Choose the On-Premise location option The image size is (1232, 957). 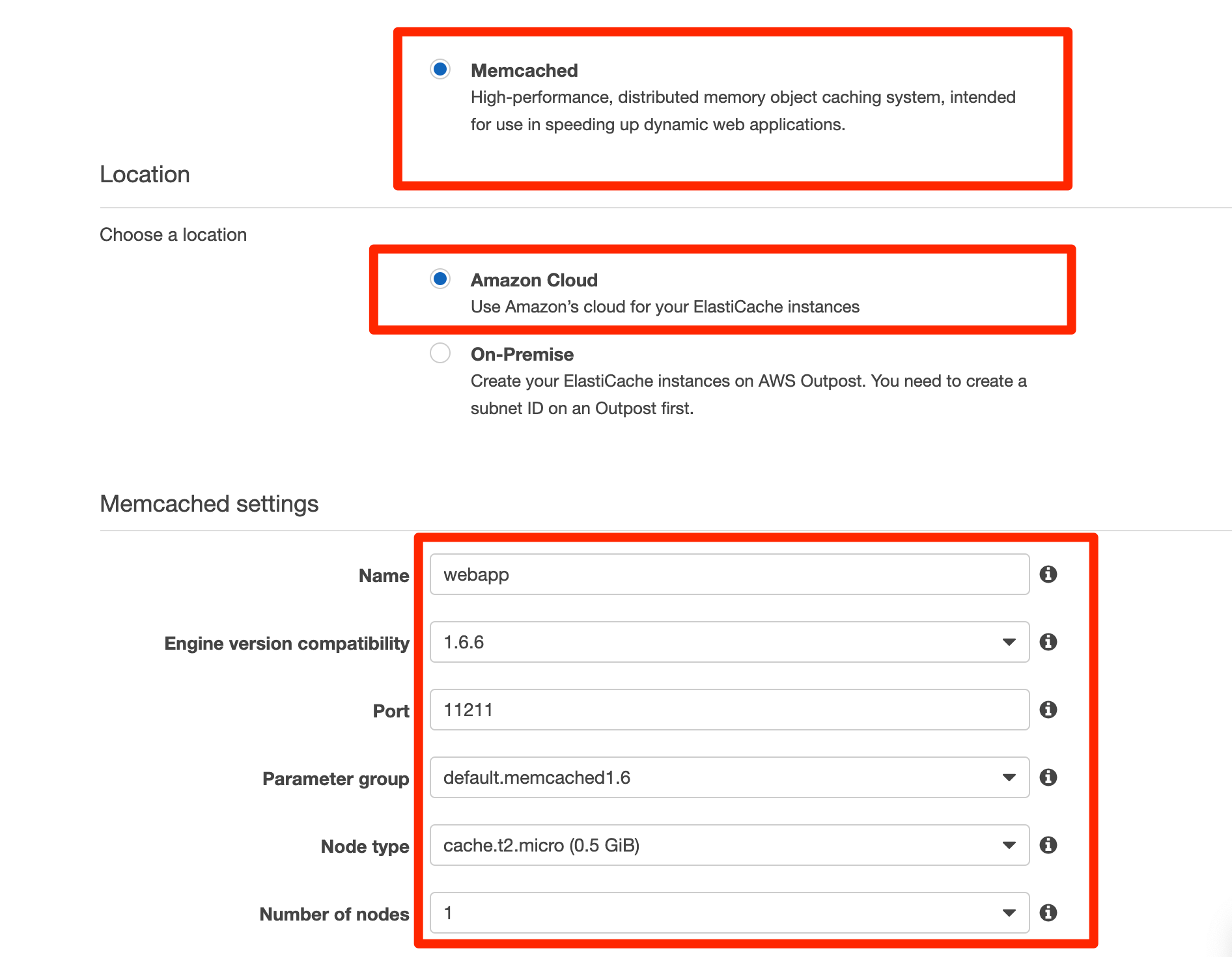[440, 353]
